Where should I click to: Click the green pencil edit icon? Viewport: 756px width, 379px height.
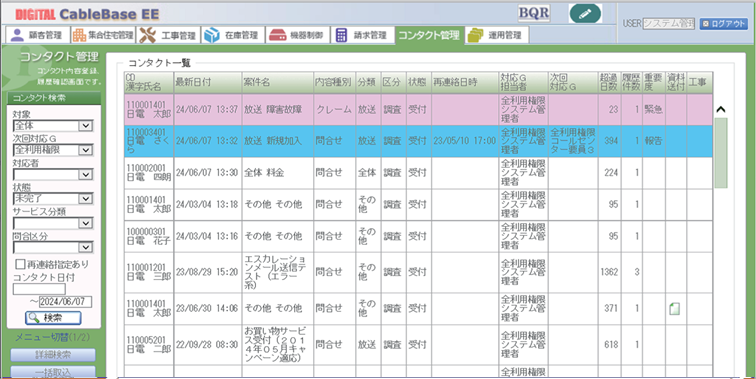pyautogui.click(x=585, y=14)
